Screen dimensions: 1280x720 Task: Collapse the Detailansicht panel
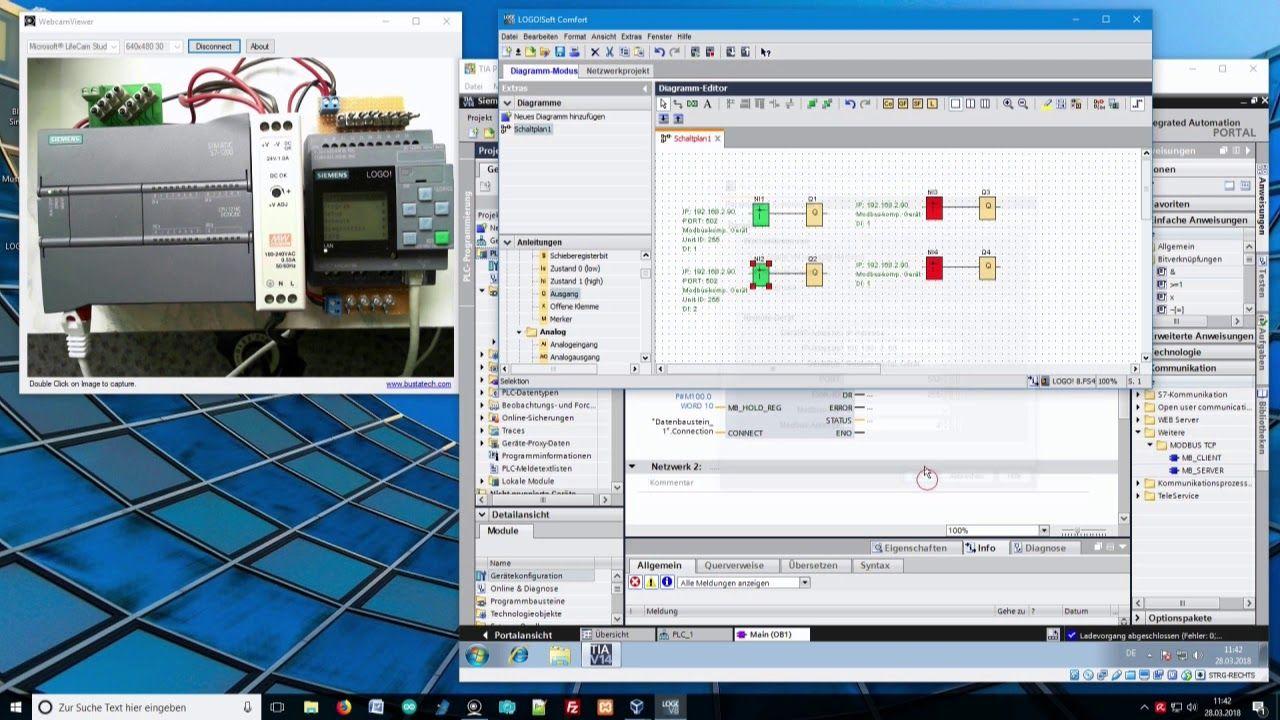coord(484,515)
